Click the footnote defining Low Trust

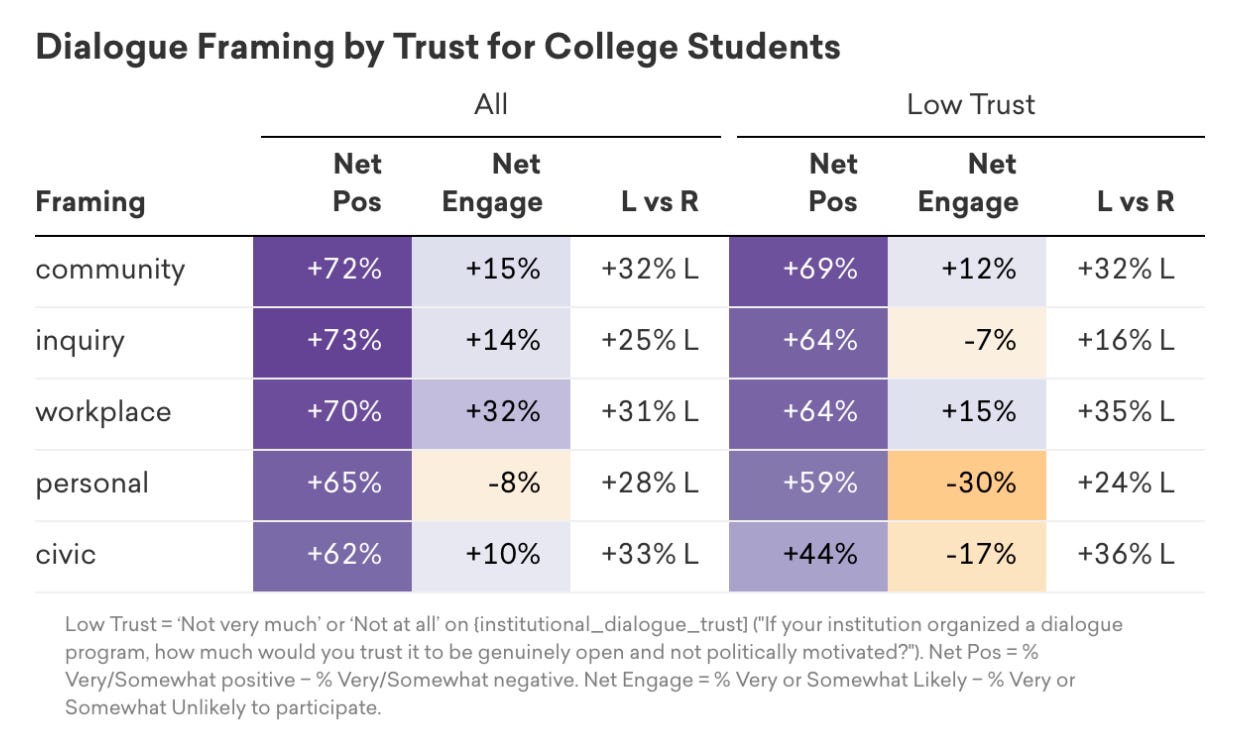click(594, 666)
